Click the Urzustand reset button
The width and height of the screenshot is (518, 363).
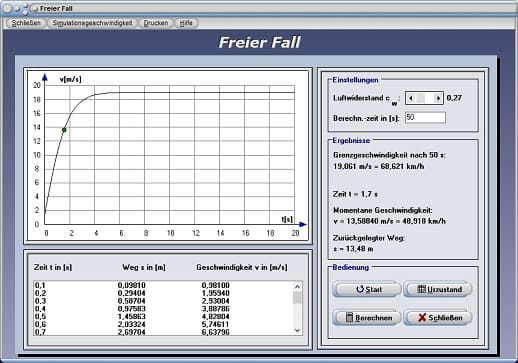pyautogui.click(x=438, y=289)
